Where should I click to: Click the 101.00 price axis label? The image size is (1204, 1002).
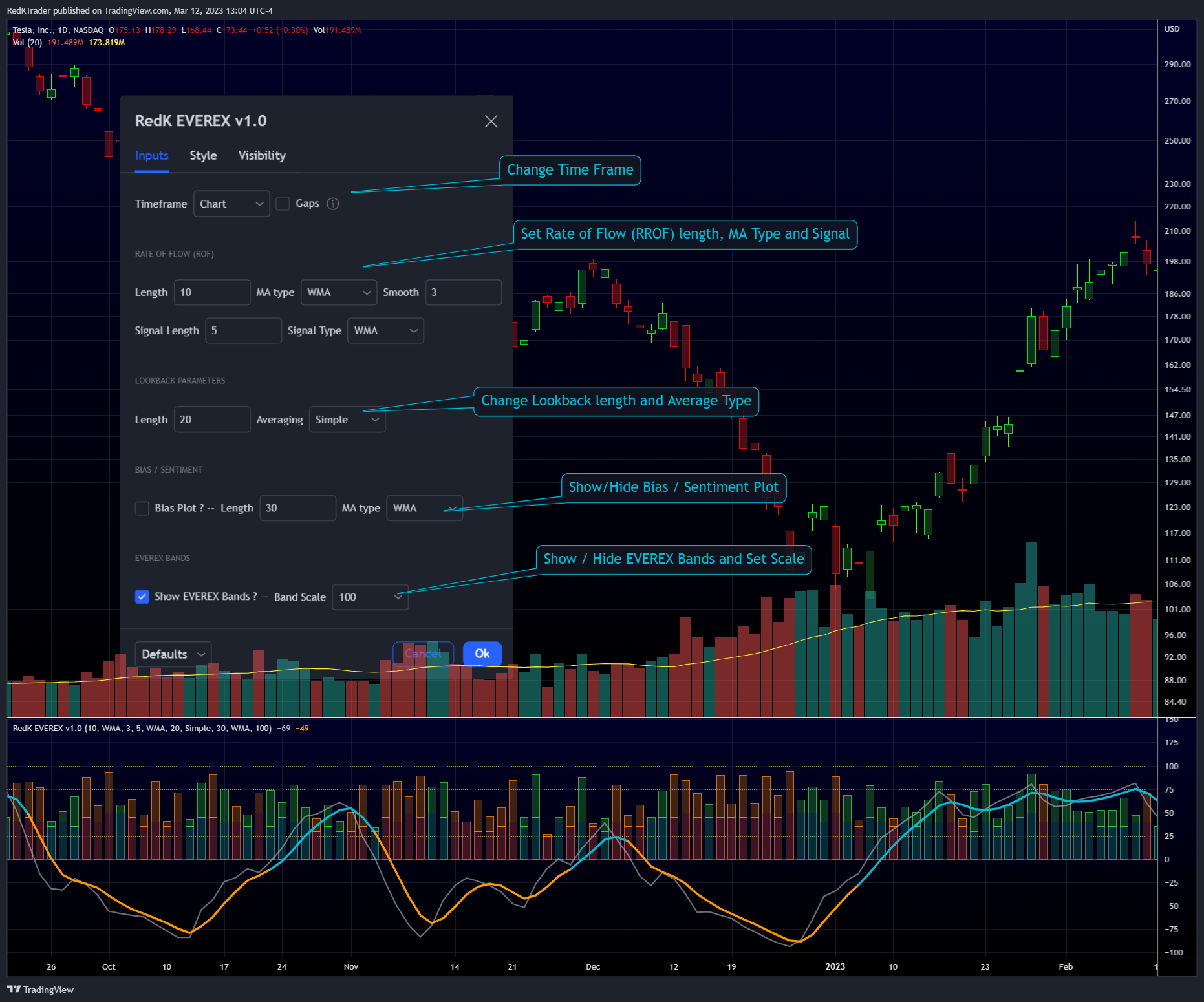(x=1177, y=610)
